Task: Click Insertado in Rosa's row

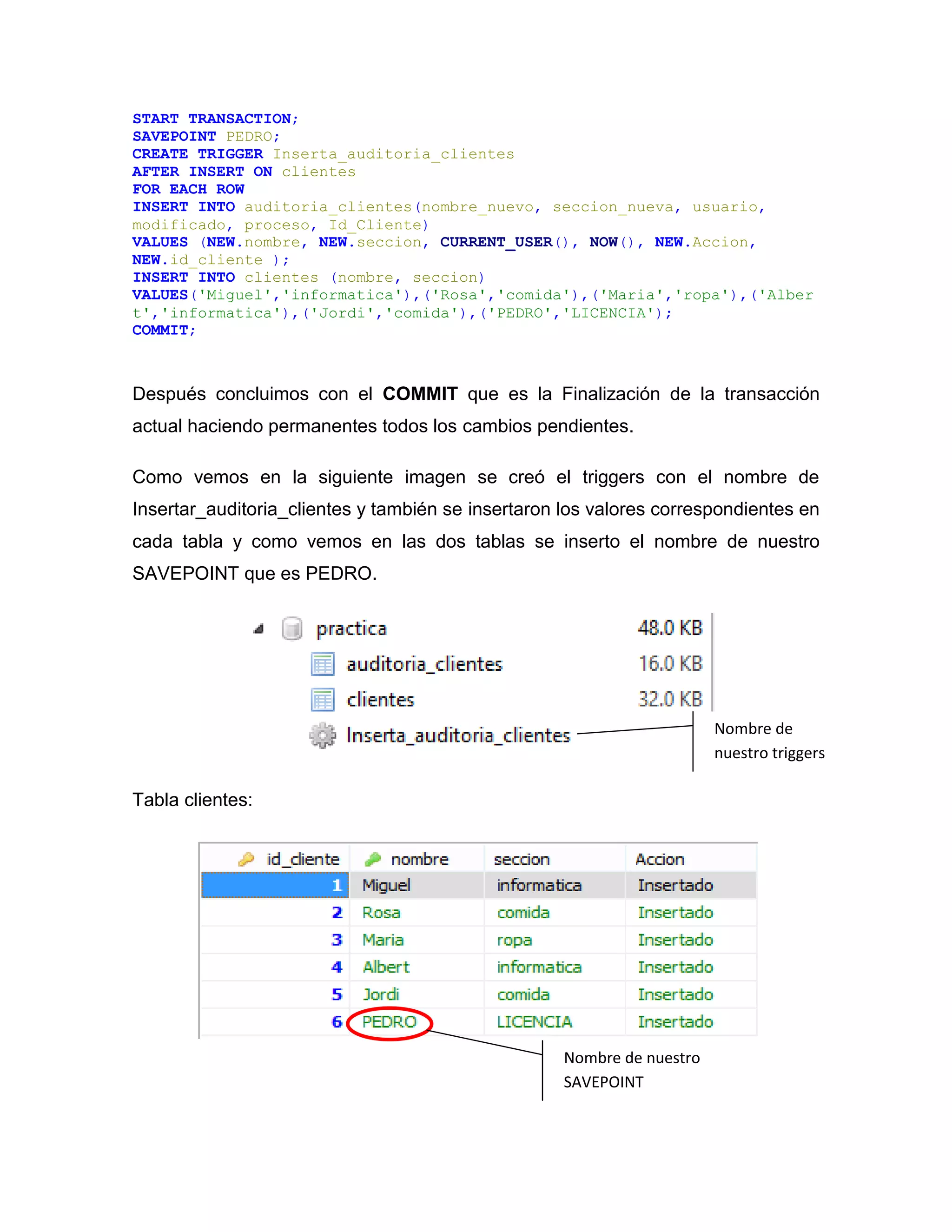Action: (691, 912)
